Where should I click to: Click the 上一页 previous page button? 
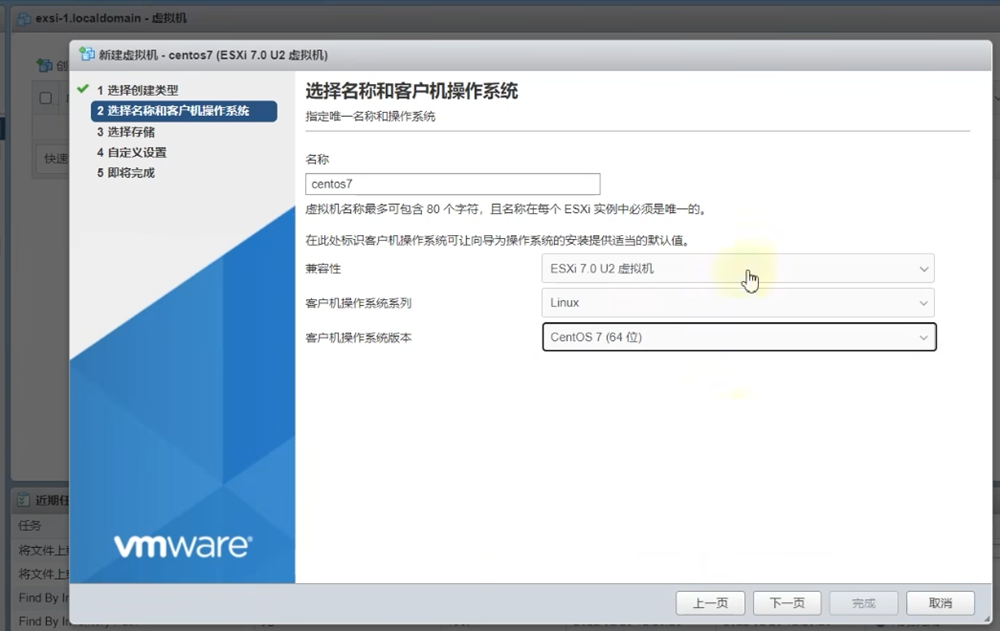pyautogui.click(x=710, y=603)
